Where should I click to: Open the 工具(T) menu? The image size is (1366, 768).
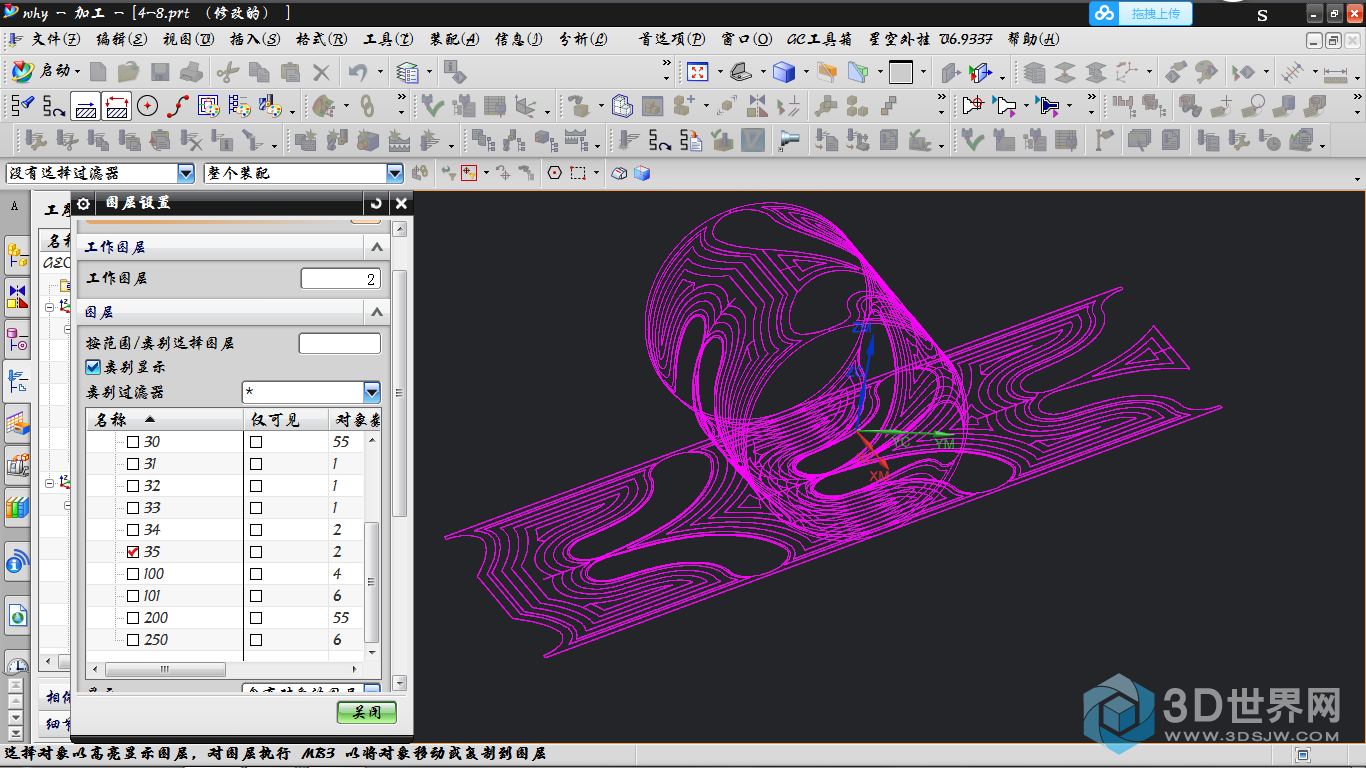(388, 40)
